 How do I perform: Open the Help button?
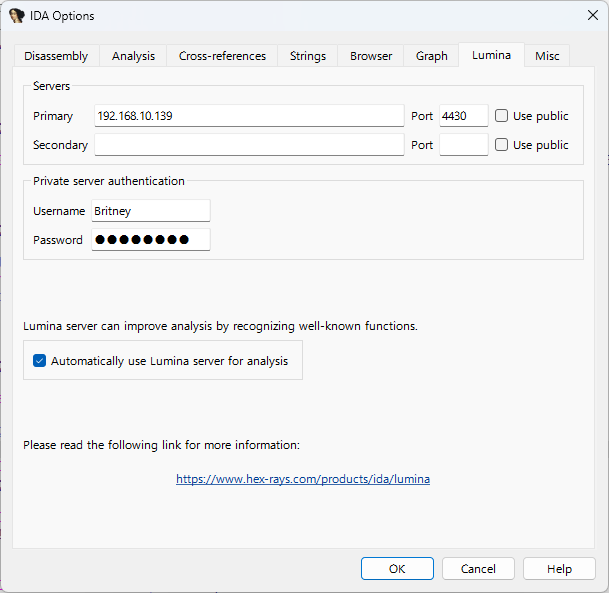(559, 569)
